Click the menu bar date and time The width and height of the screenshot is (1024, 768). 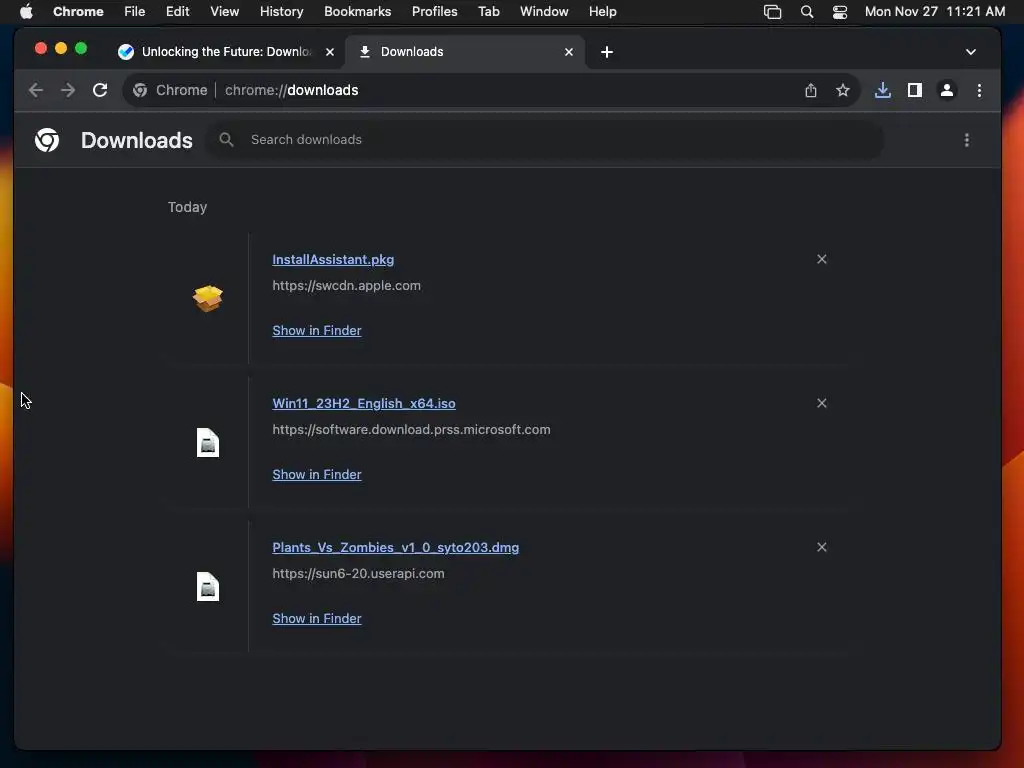point(935,11)
